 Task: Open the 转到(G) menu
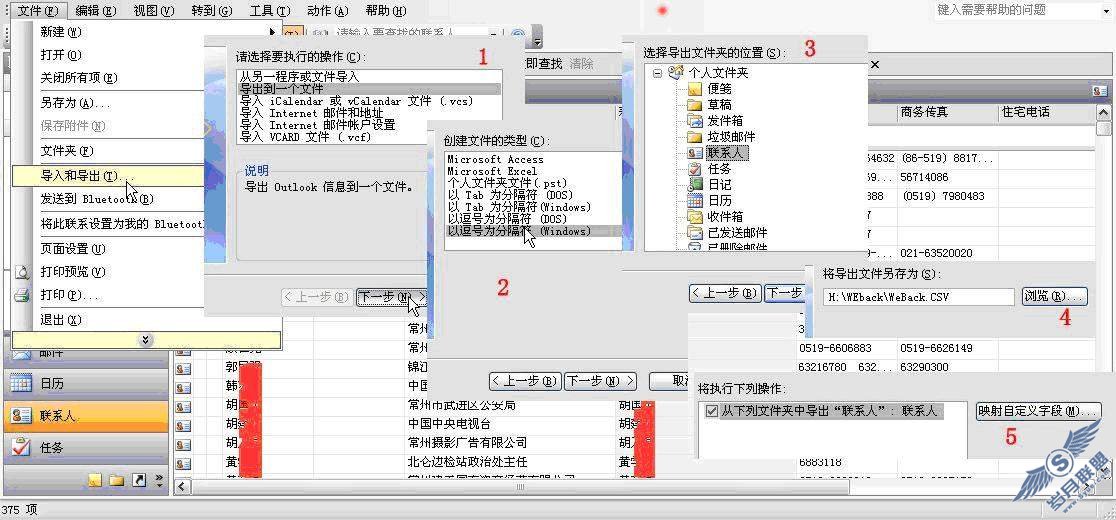[x=212, y=11]
